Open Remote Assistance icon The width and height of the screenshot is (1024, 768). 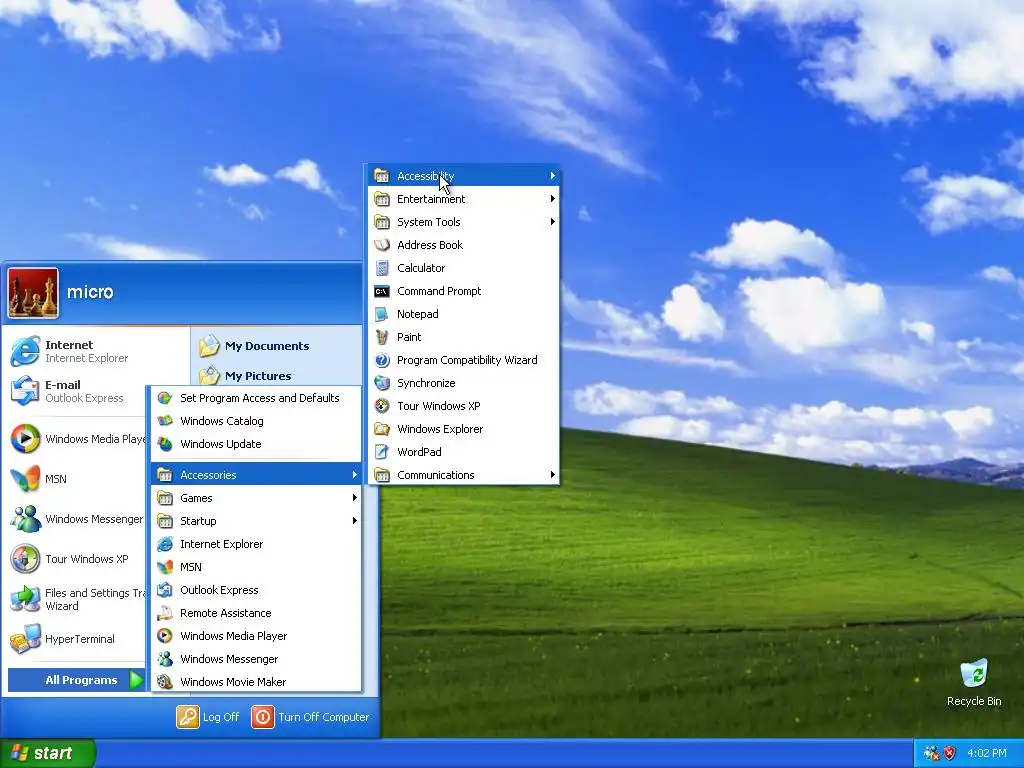coord(165,613)
